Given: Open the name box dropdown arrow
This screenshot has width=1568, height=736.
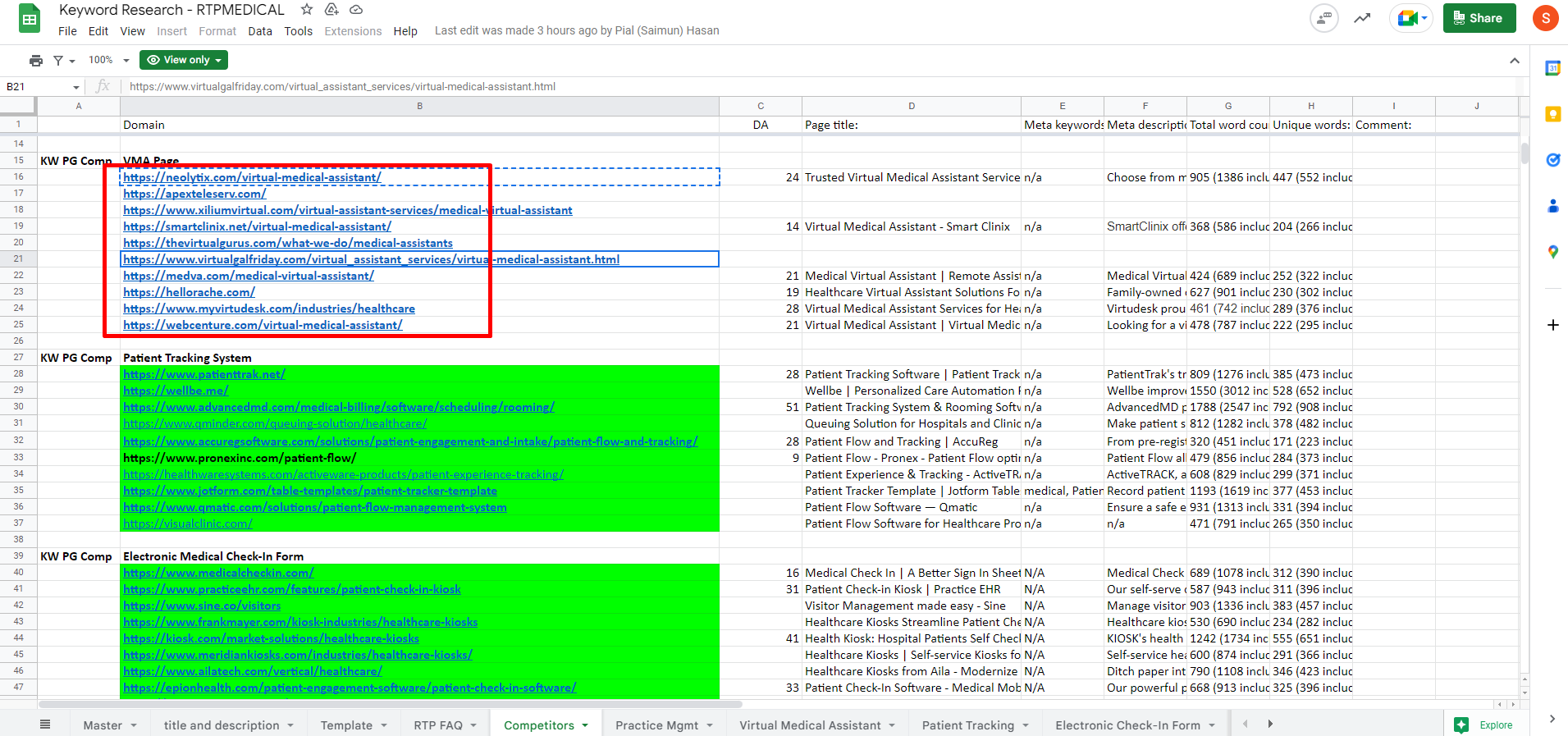Looking at the screenshot, I should [76, 87].
